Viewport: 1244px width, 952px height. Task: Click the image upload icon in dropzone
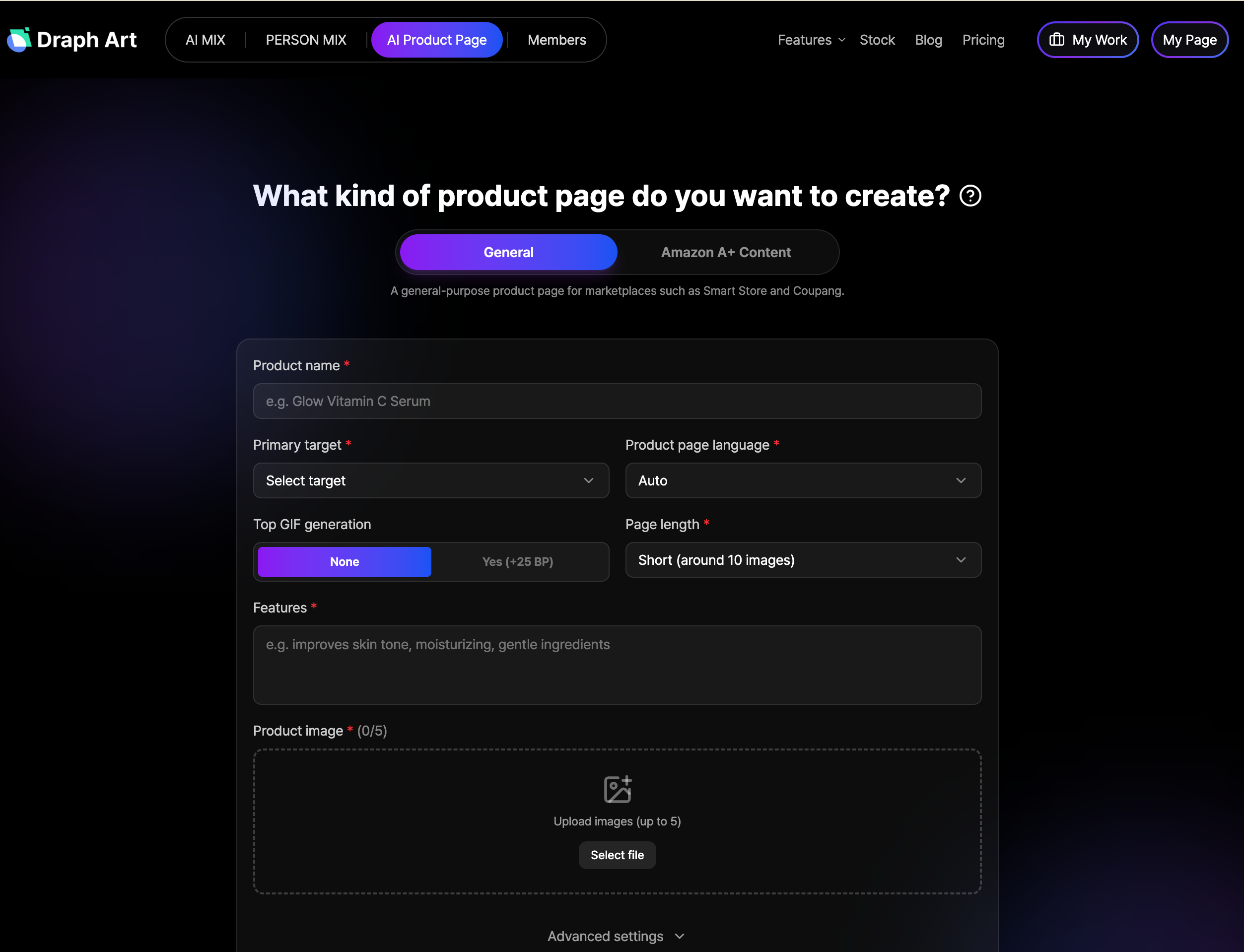[617, 789]
